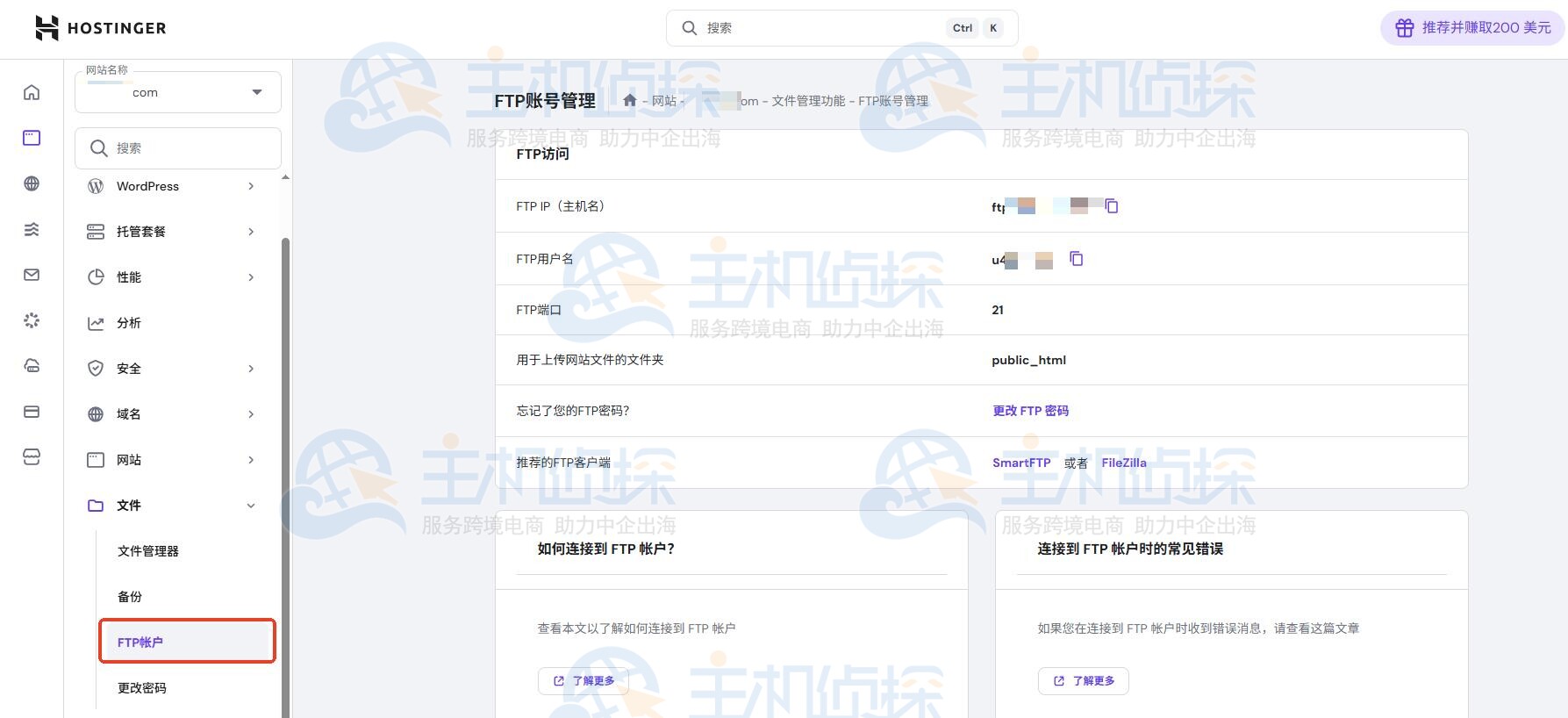Click 了解更多 under 如何连接到 FTP 帐户
The width and height of the screenshot is (1568, 718).
[x=584, y=681]
